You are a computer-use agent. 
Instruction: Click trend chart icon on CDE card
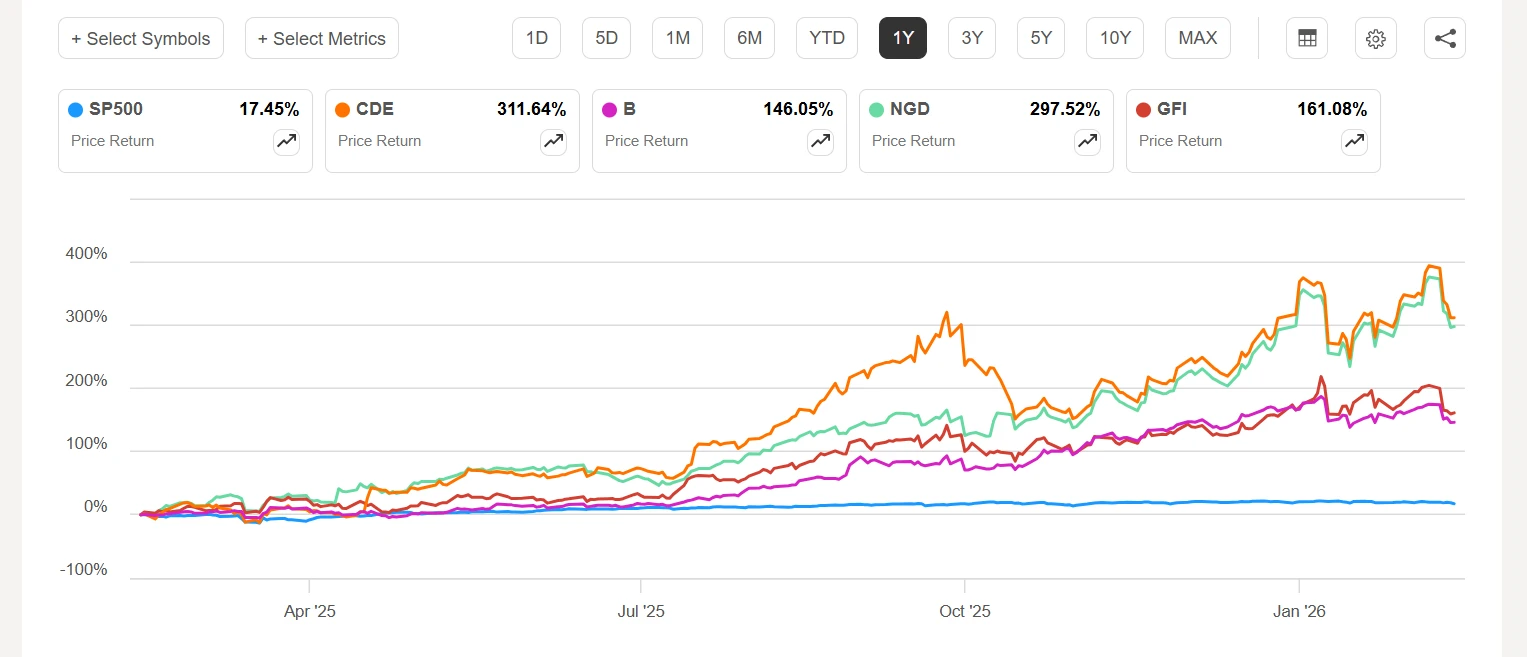pos(554,142)
